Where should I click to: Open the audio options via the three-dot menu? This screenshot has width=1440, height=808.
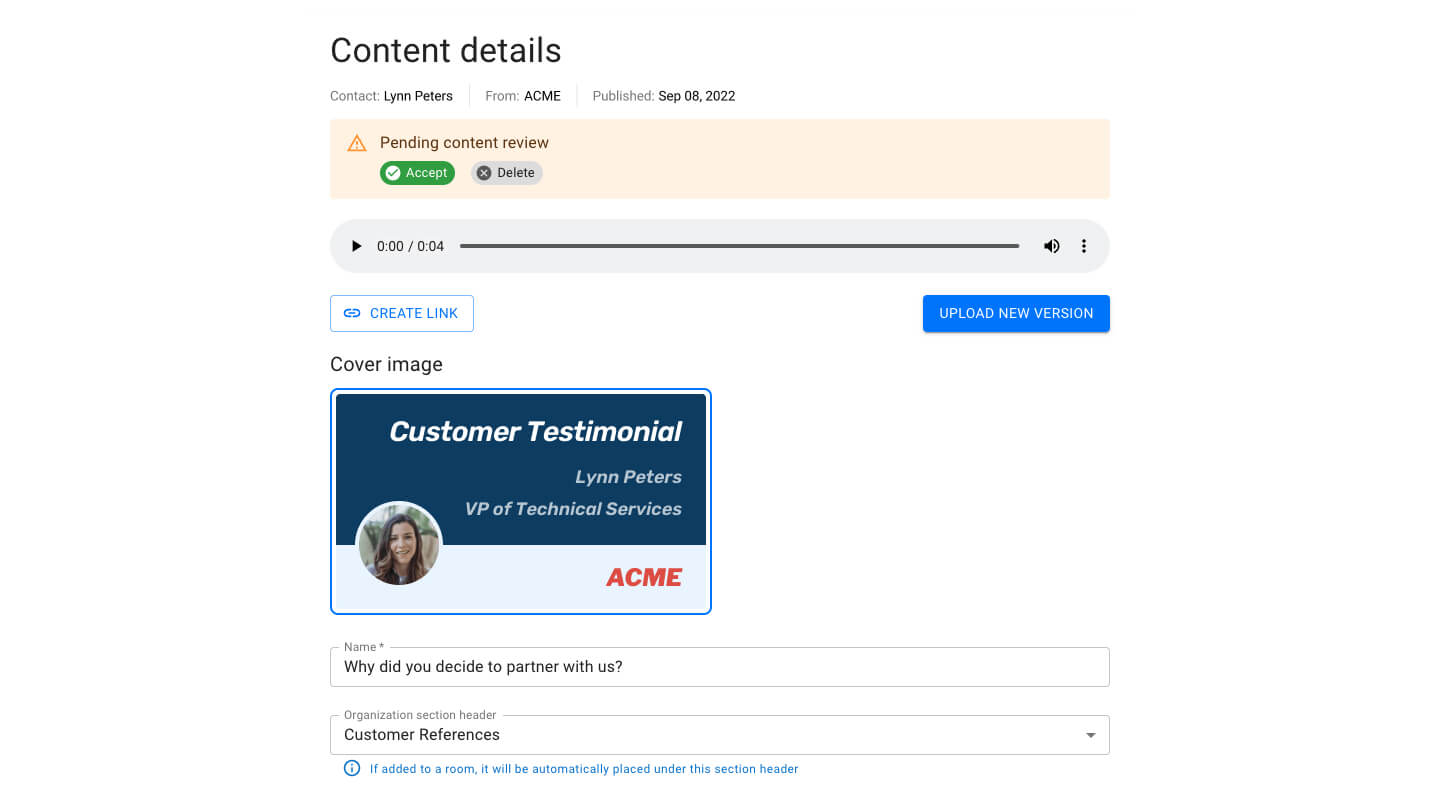[x=1084, y=245]
